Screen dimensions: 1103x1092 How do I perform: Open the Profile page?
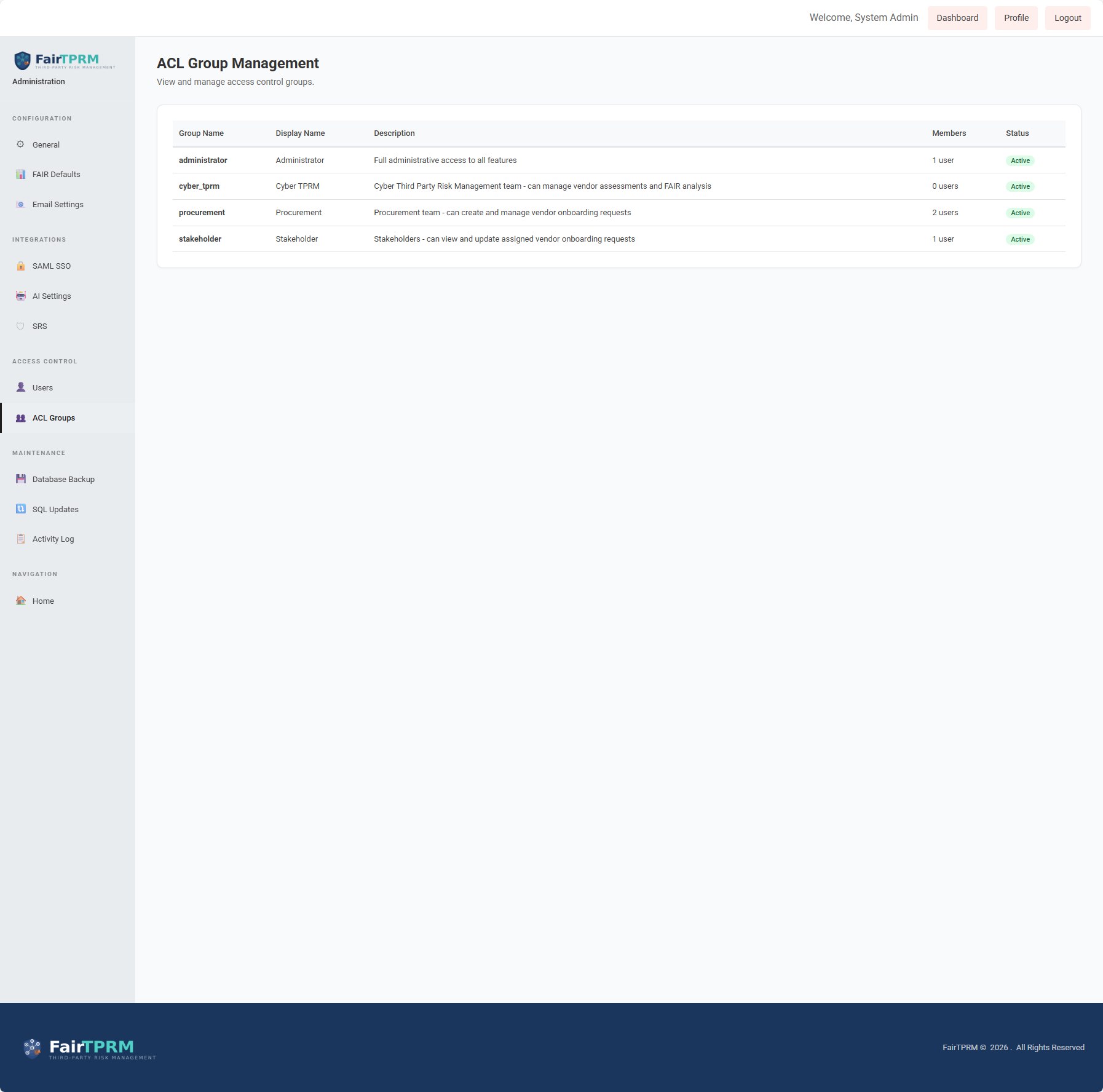1016,18
